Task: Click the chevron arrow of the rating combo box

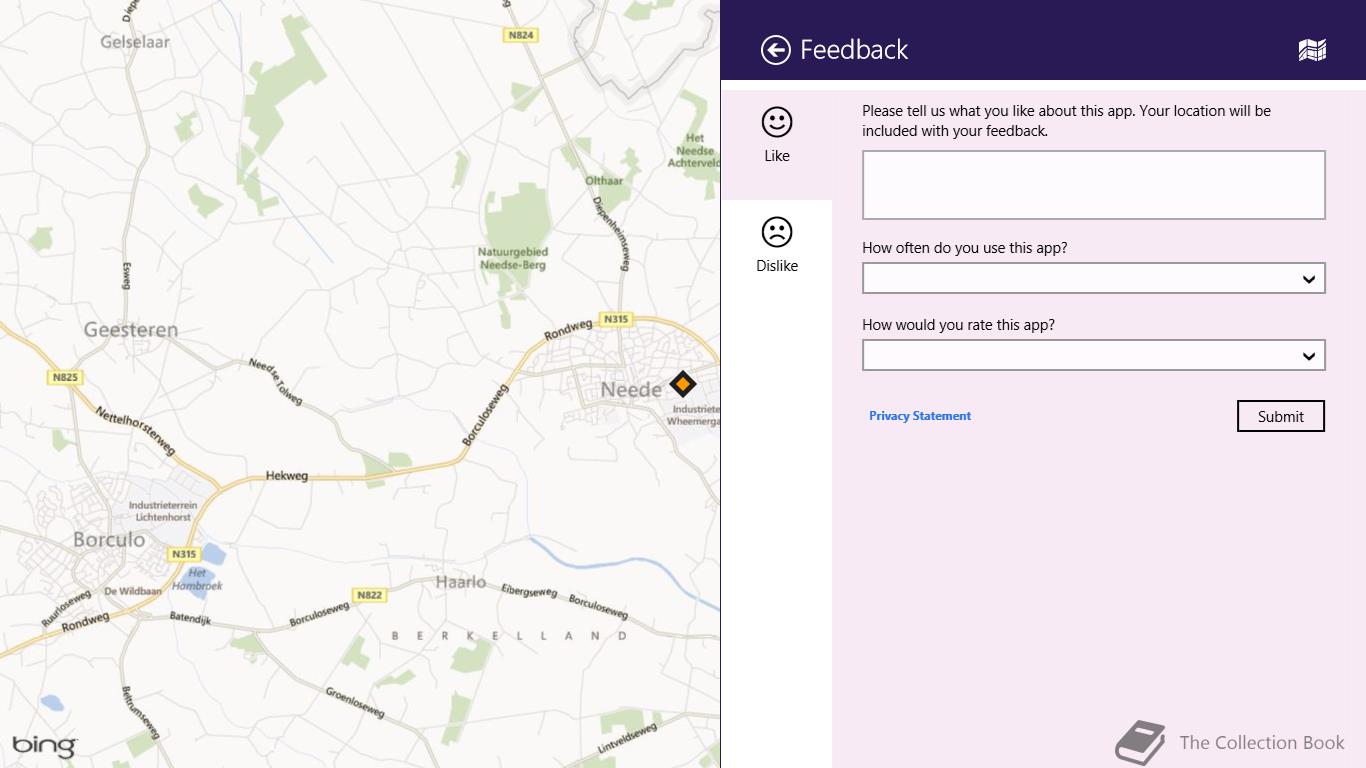Action: point(1308,356)
